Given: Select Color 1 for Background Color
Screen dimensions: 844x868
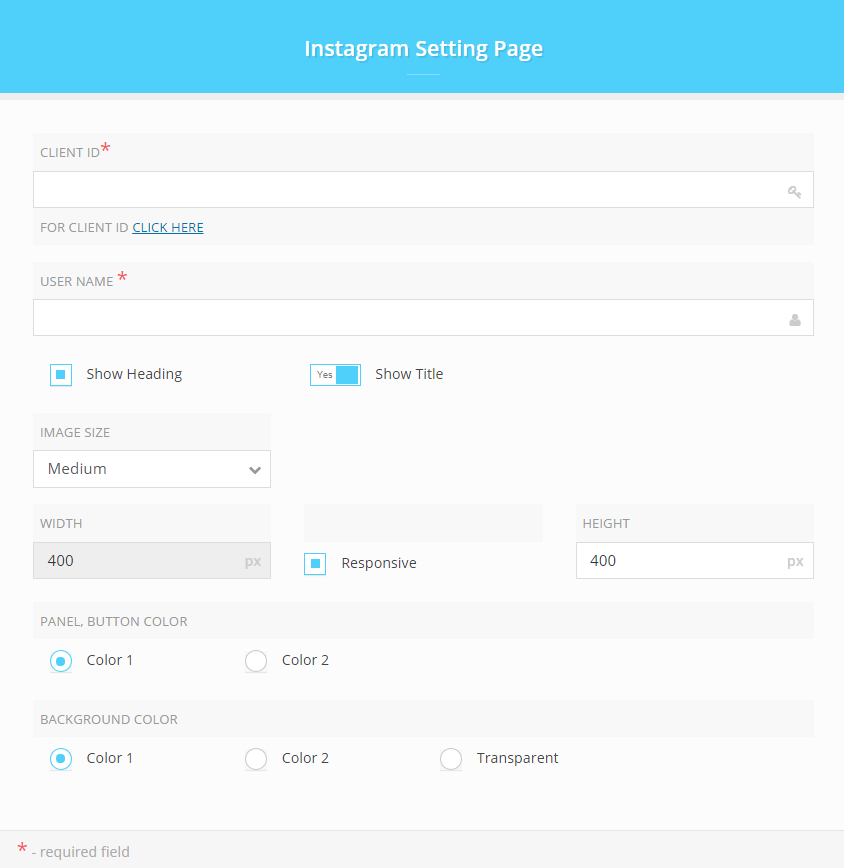Looking at the screenshot, I should 61,759.
